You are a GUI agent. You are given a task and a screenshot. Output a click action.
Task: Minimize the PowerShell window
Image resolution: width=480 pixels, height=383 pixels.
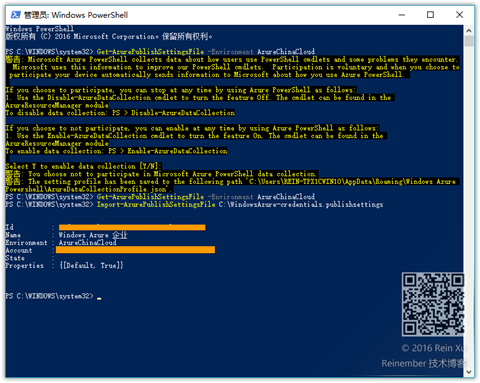click(x=402, y=15)
